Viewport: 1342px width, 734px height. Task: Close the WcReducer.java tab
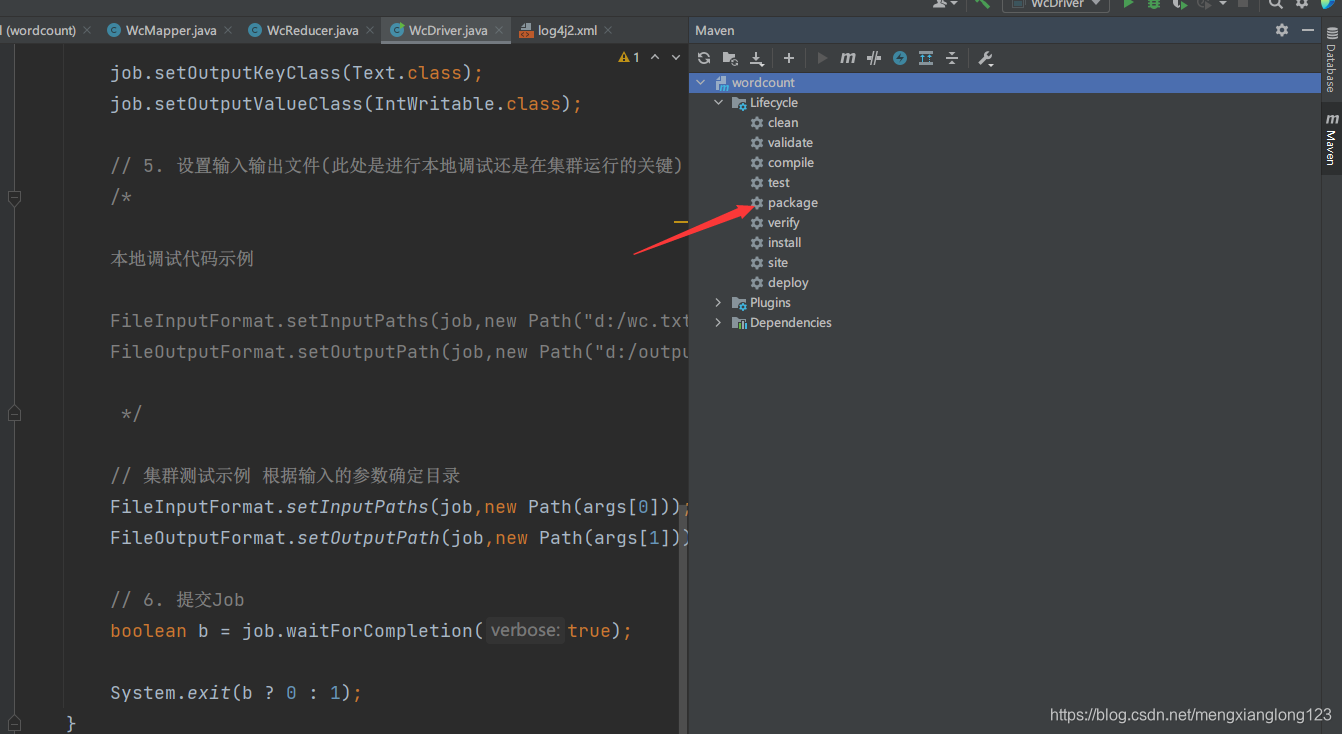tap(369, 31)
